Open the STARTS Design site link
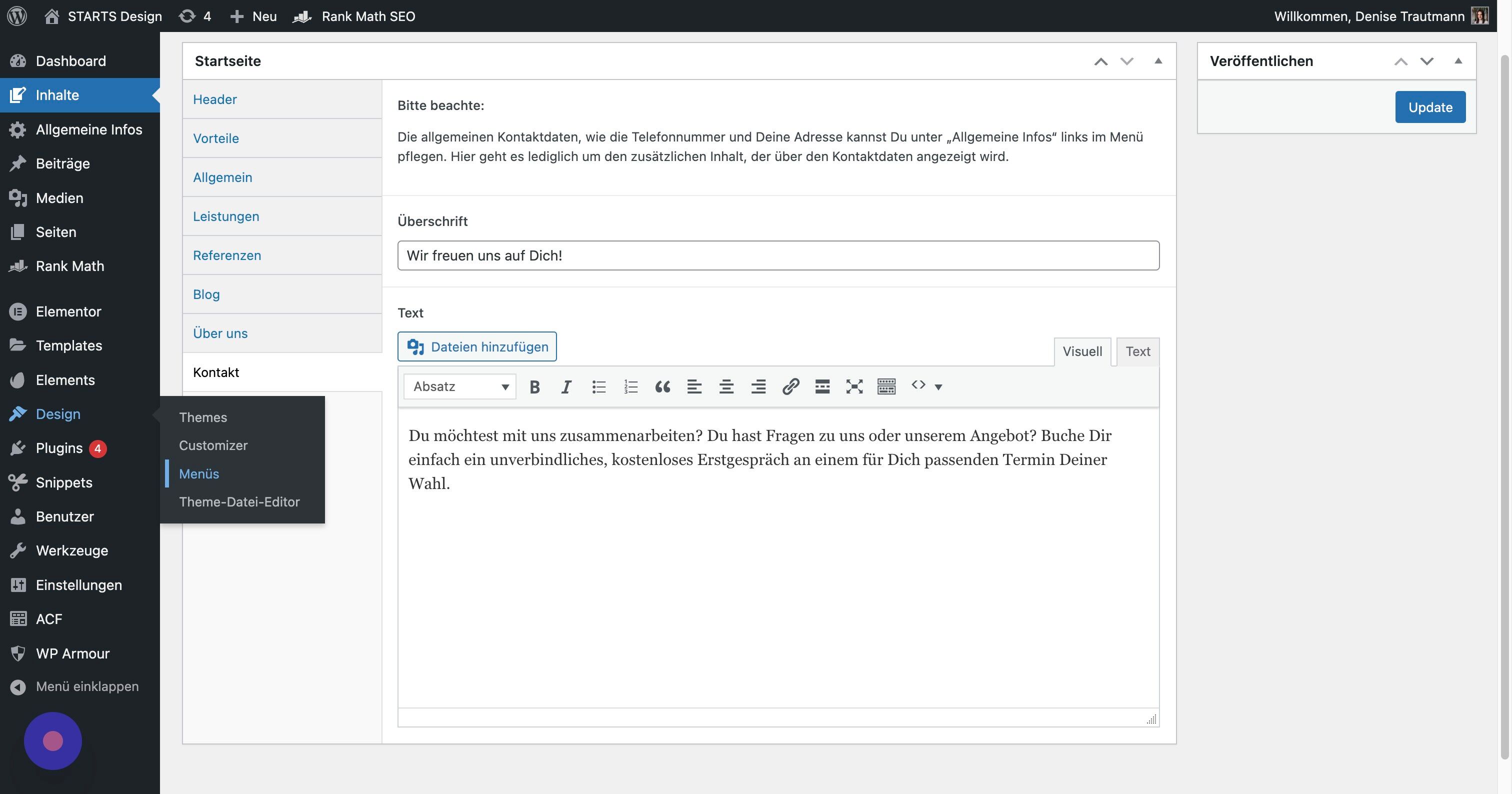 [103, 16]
